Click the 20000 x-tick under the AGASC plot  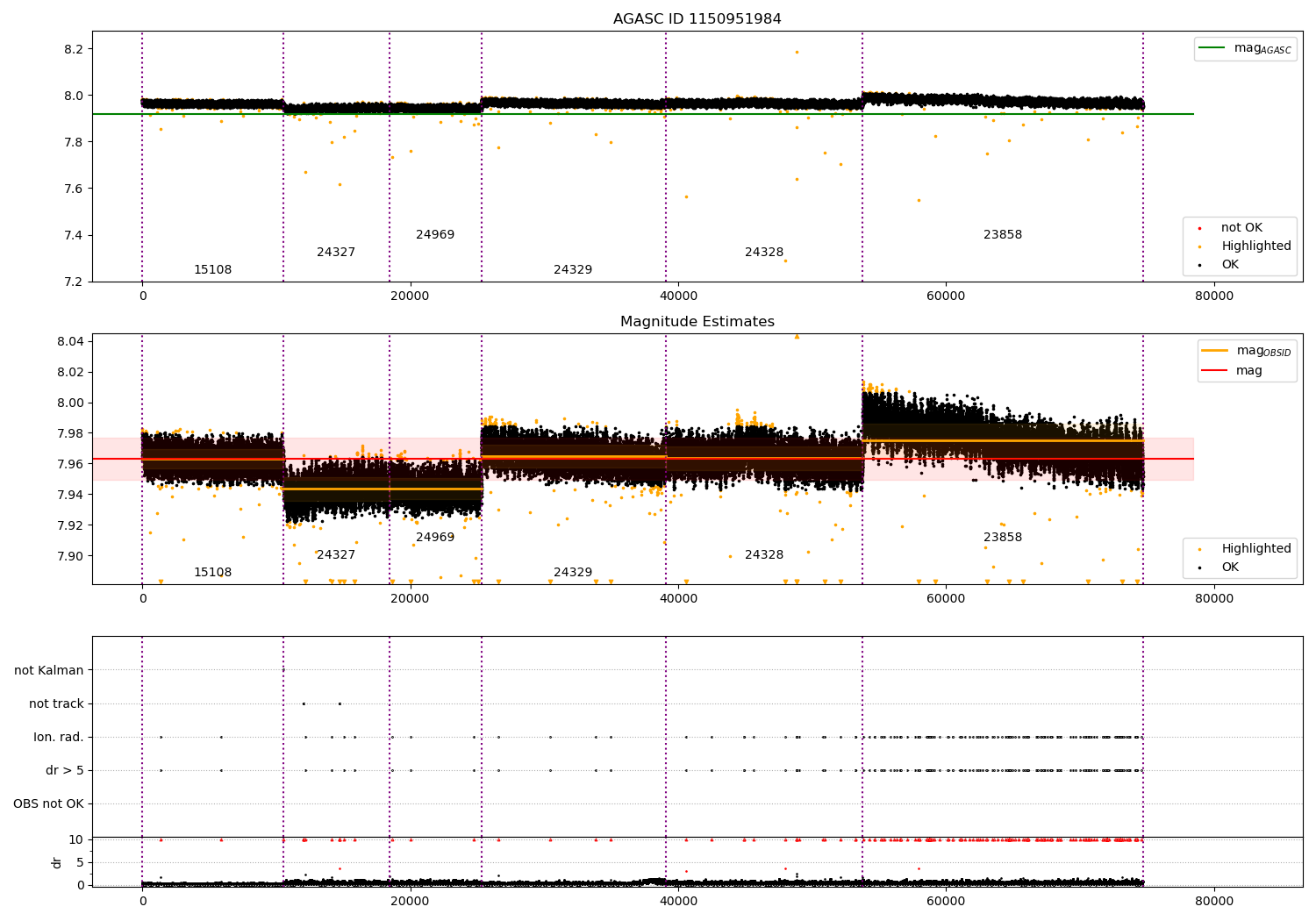tap(411, 296)
